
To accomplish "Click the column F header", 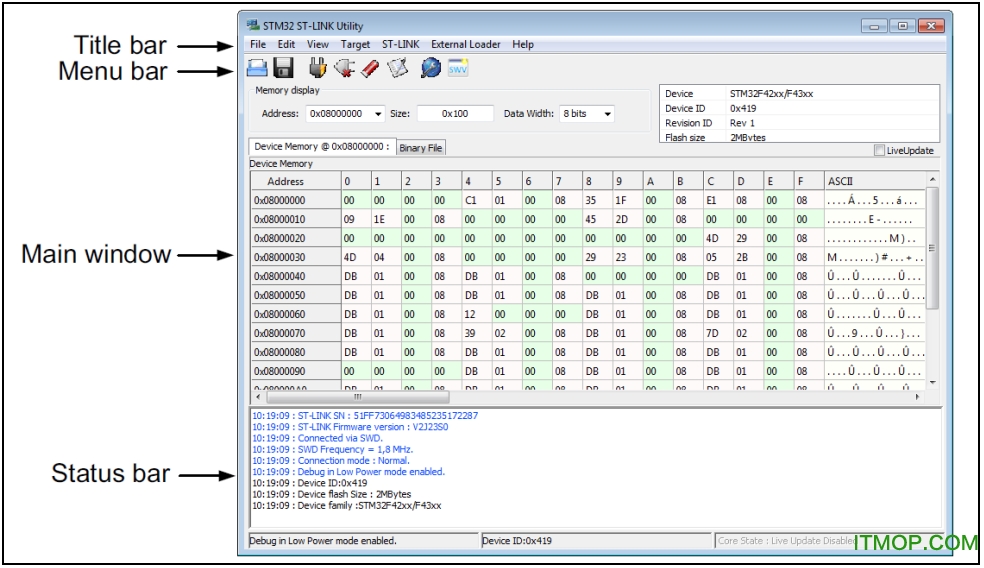I will 808,181.
